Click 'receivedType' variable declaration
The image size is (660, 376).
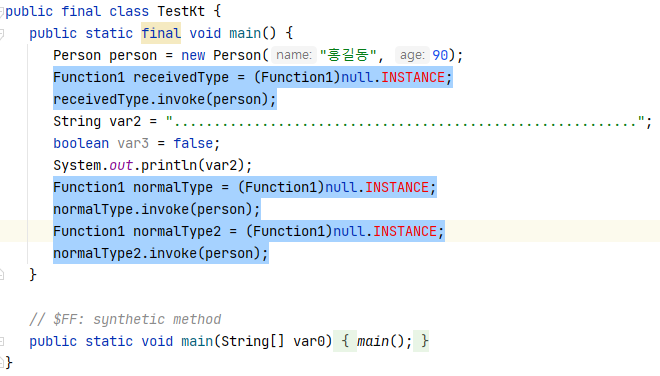point(181,77)
